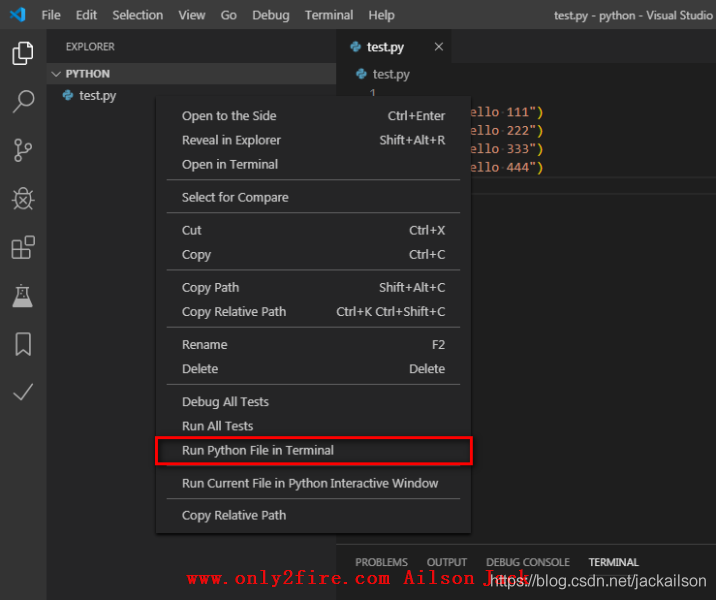Choose Run Python File in Terminal
Viewport: 716px width, 600px height.
click(x=313, y=450)
